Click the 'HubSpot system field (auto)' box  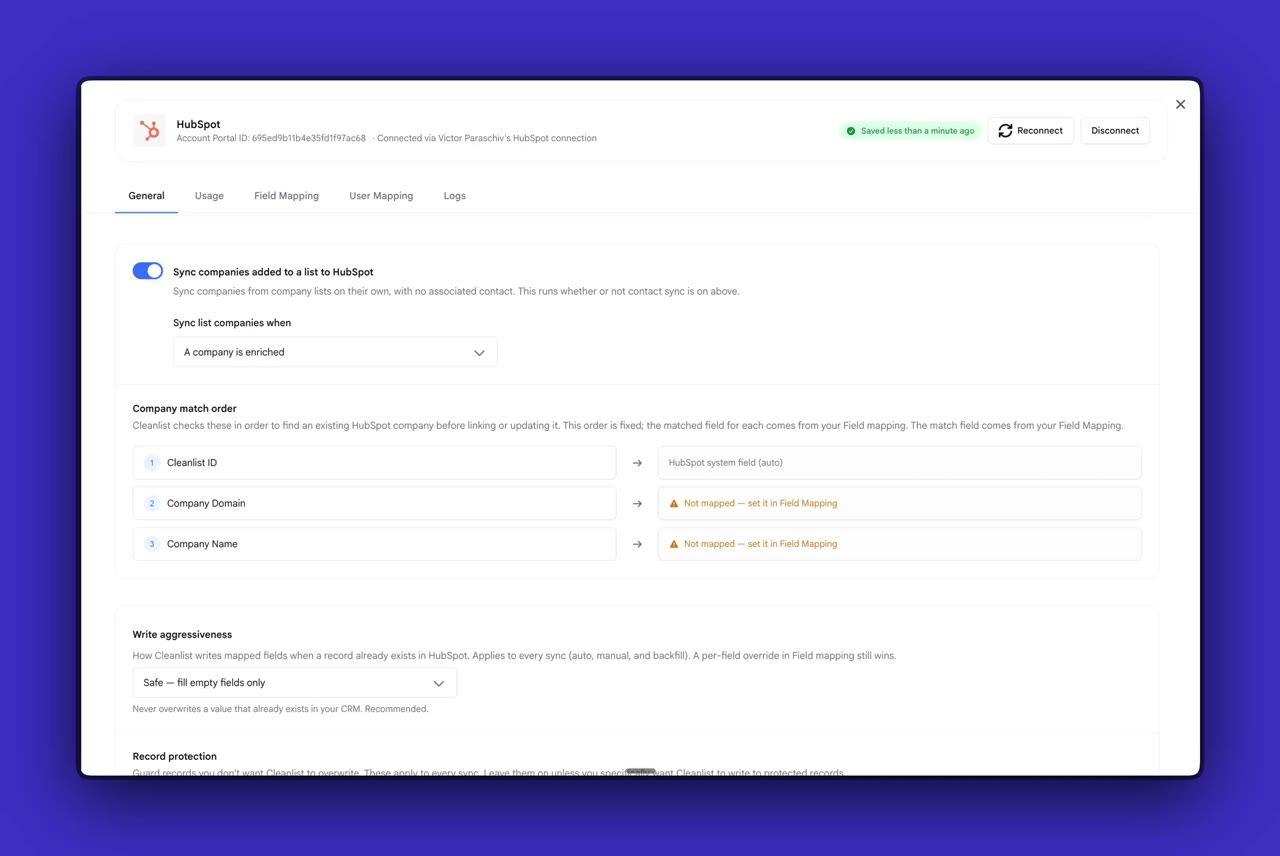(x=899, y=463)
